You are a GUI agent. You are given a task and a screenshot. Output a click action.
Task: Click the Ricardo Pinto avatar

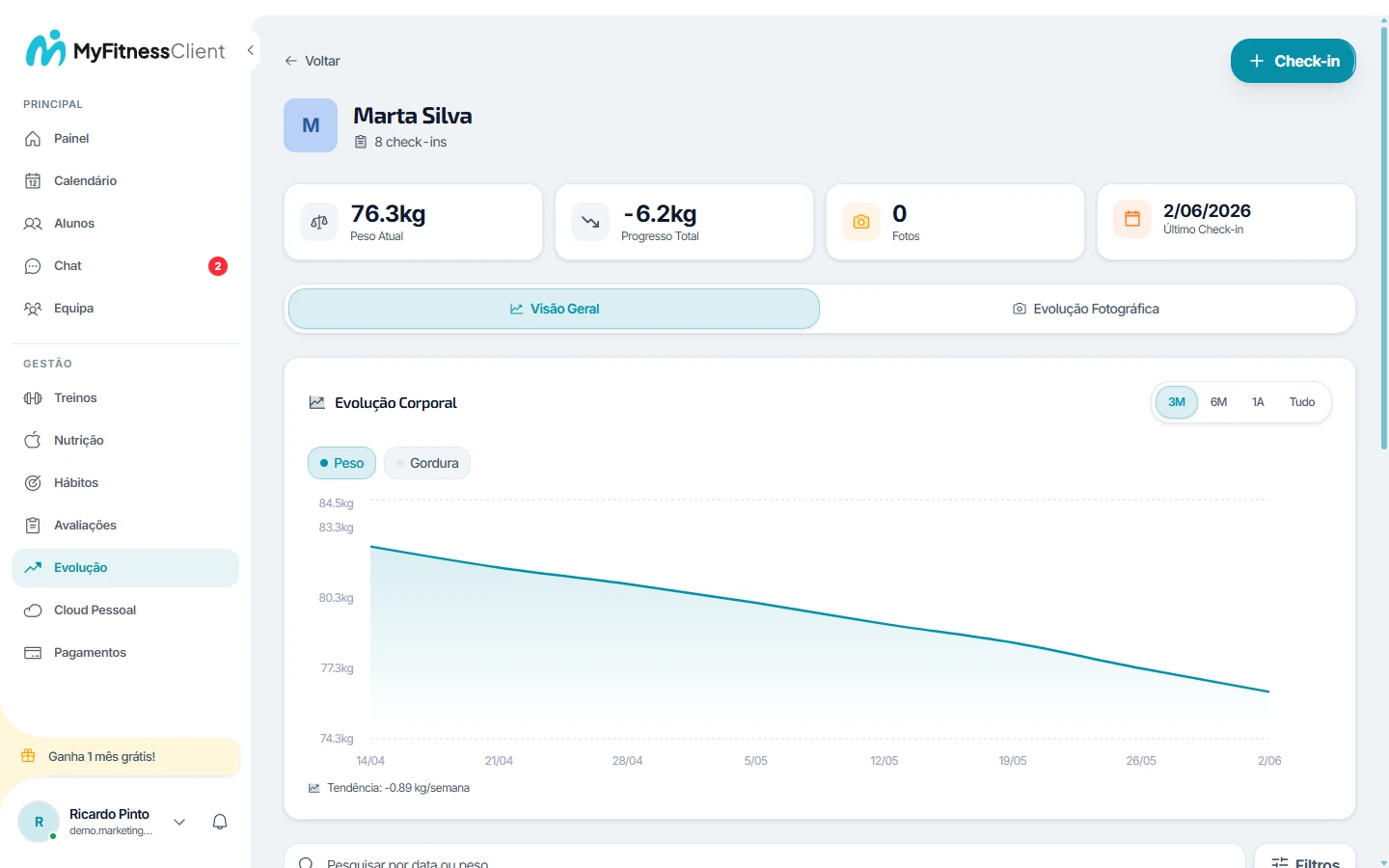tap(39, 822)
